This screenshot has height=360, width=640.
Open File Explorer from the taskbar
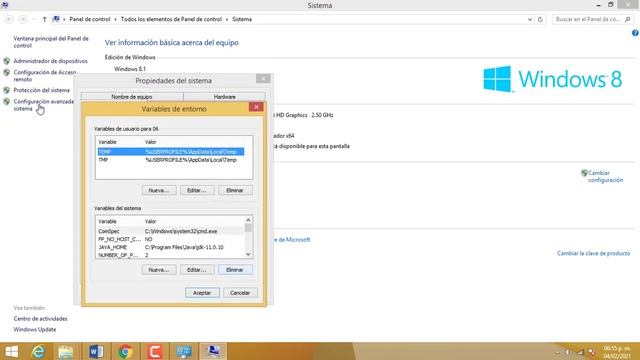(x=65, y=351)
